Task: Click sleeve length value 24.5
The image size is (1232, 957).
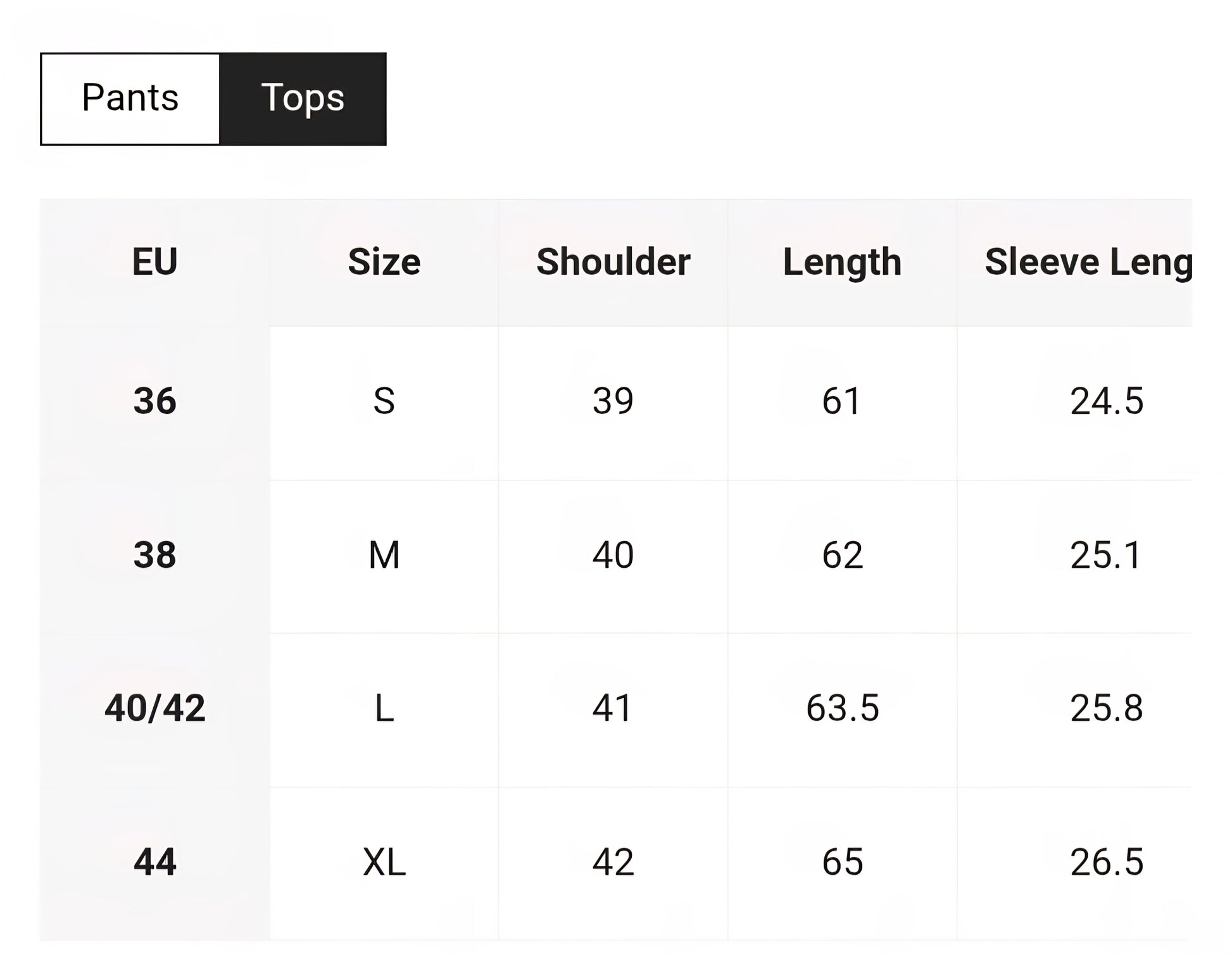Action: [x=1106, y=401]
